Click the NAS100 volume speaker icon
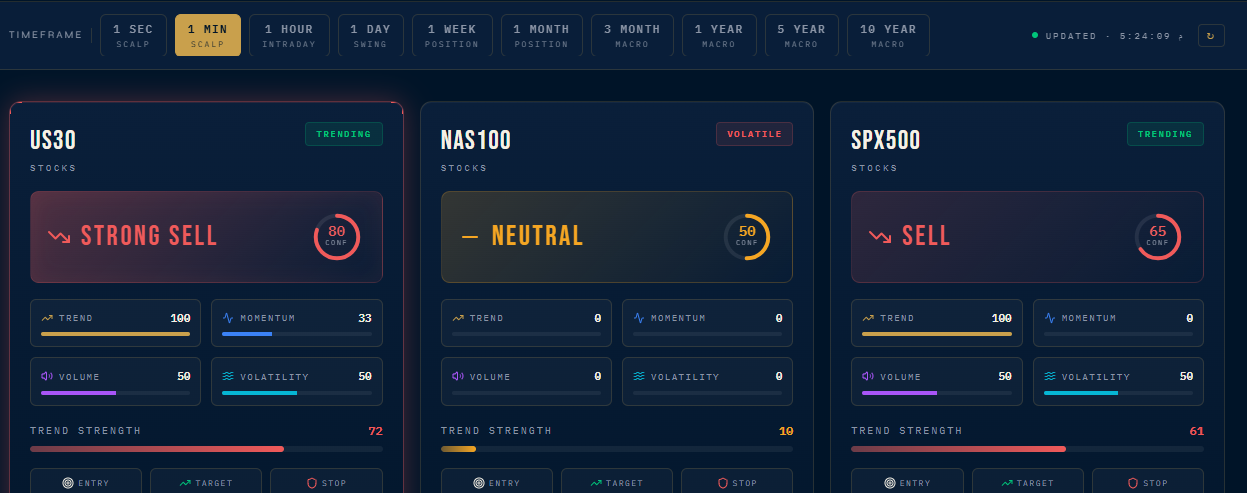1247x493 pixels. [458, 377]
